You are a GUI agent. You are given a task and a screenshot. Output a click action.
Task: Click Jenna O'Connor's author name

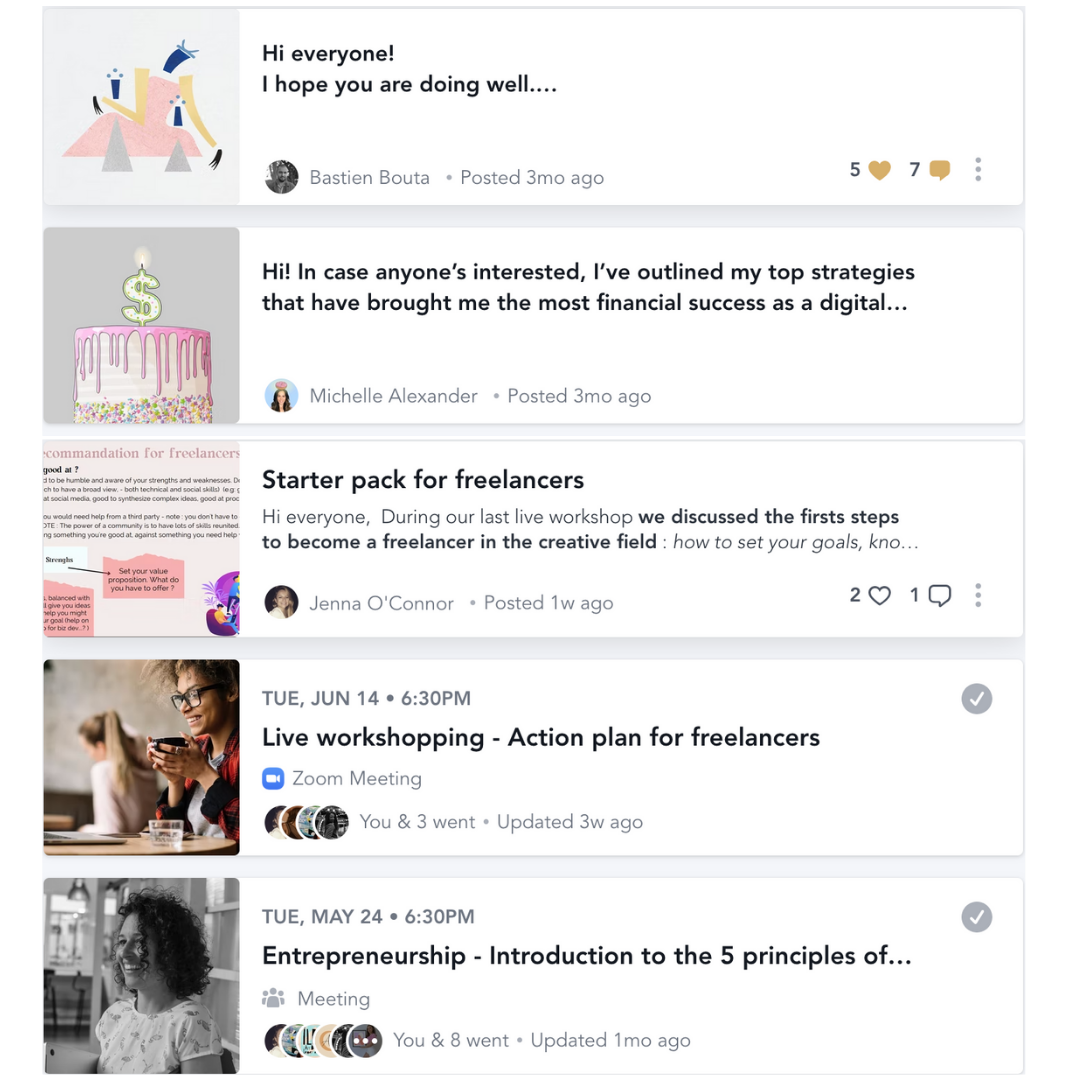[381, 603]
